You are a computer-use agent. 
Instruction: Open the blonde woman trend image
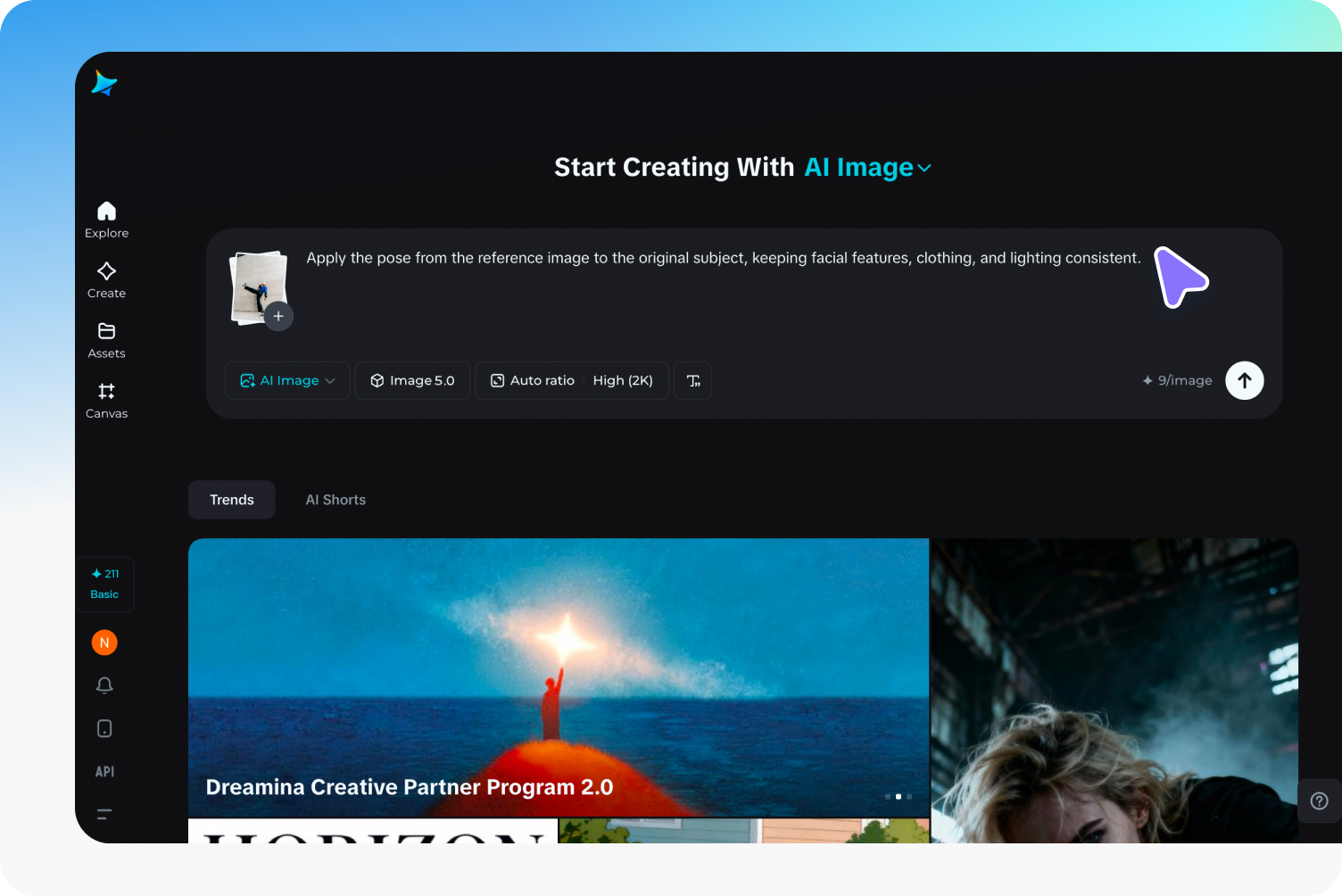click(x=1114, y=691)
